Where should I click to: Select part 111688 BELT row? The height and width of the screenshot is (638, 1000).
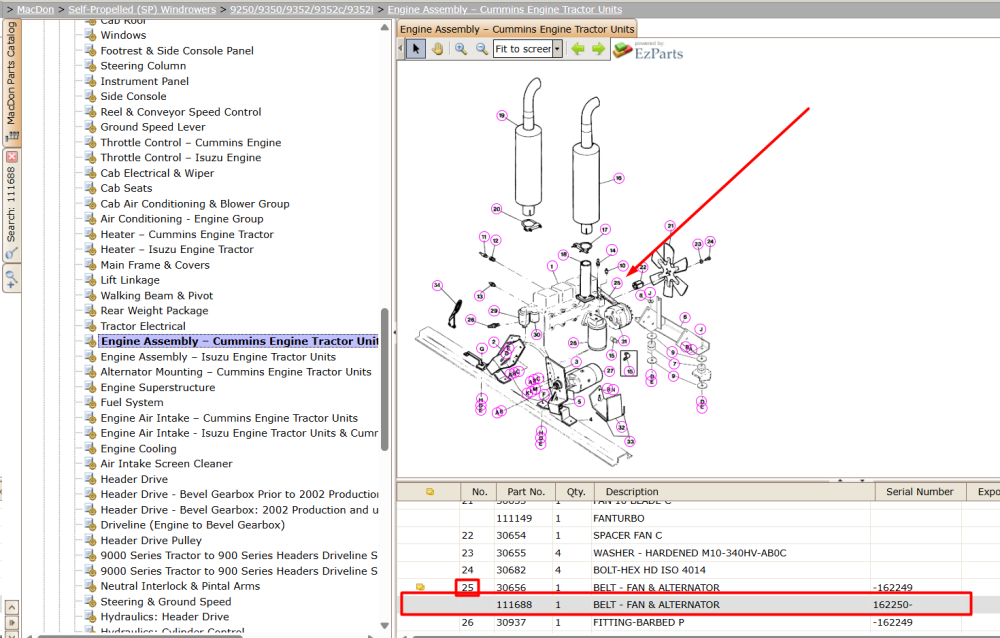[x=686, y=604]
